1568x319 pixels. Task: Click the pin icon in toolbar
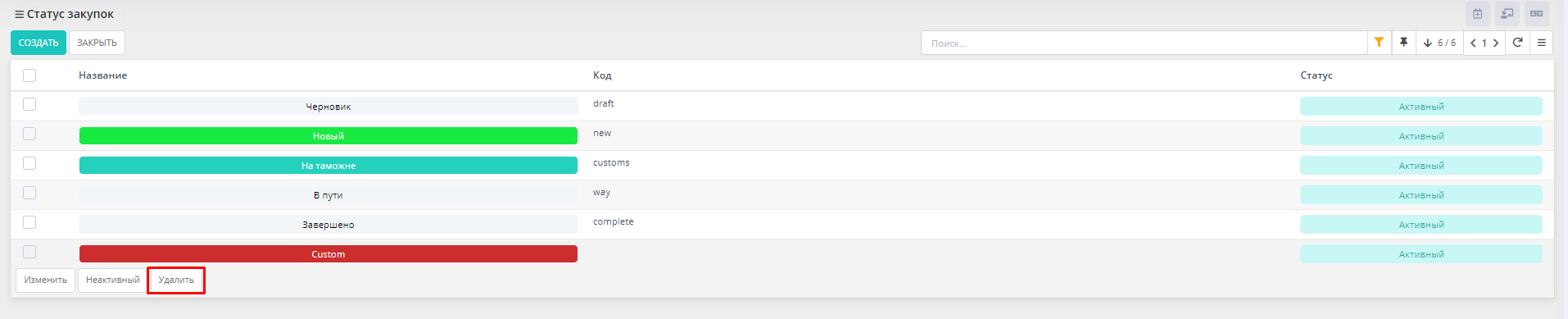click(x=1403, y=43)
